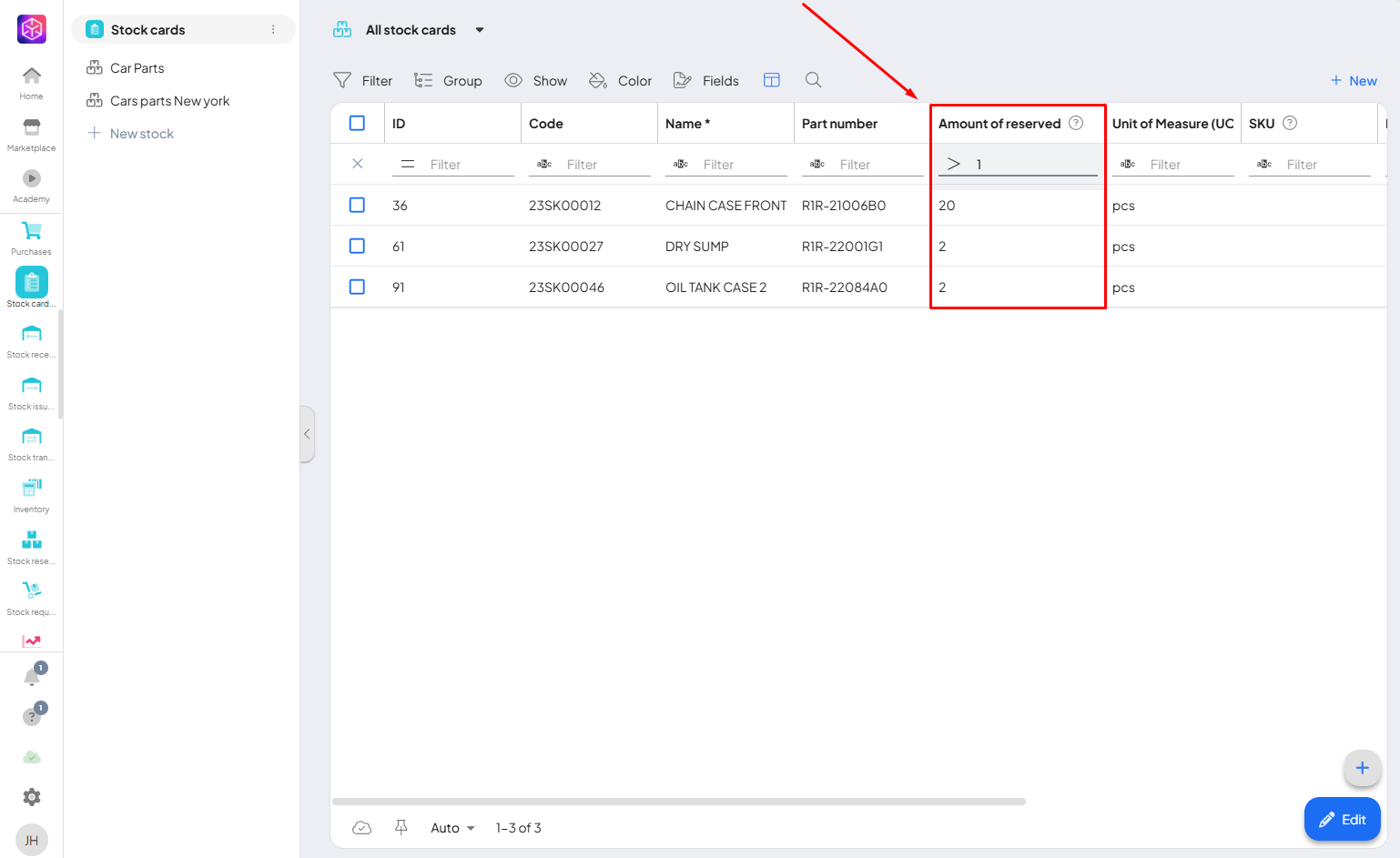
Task: Tick the checkbox for DRY SUMP row
Action: [x=357, y=246]
